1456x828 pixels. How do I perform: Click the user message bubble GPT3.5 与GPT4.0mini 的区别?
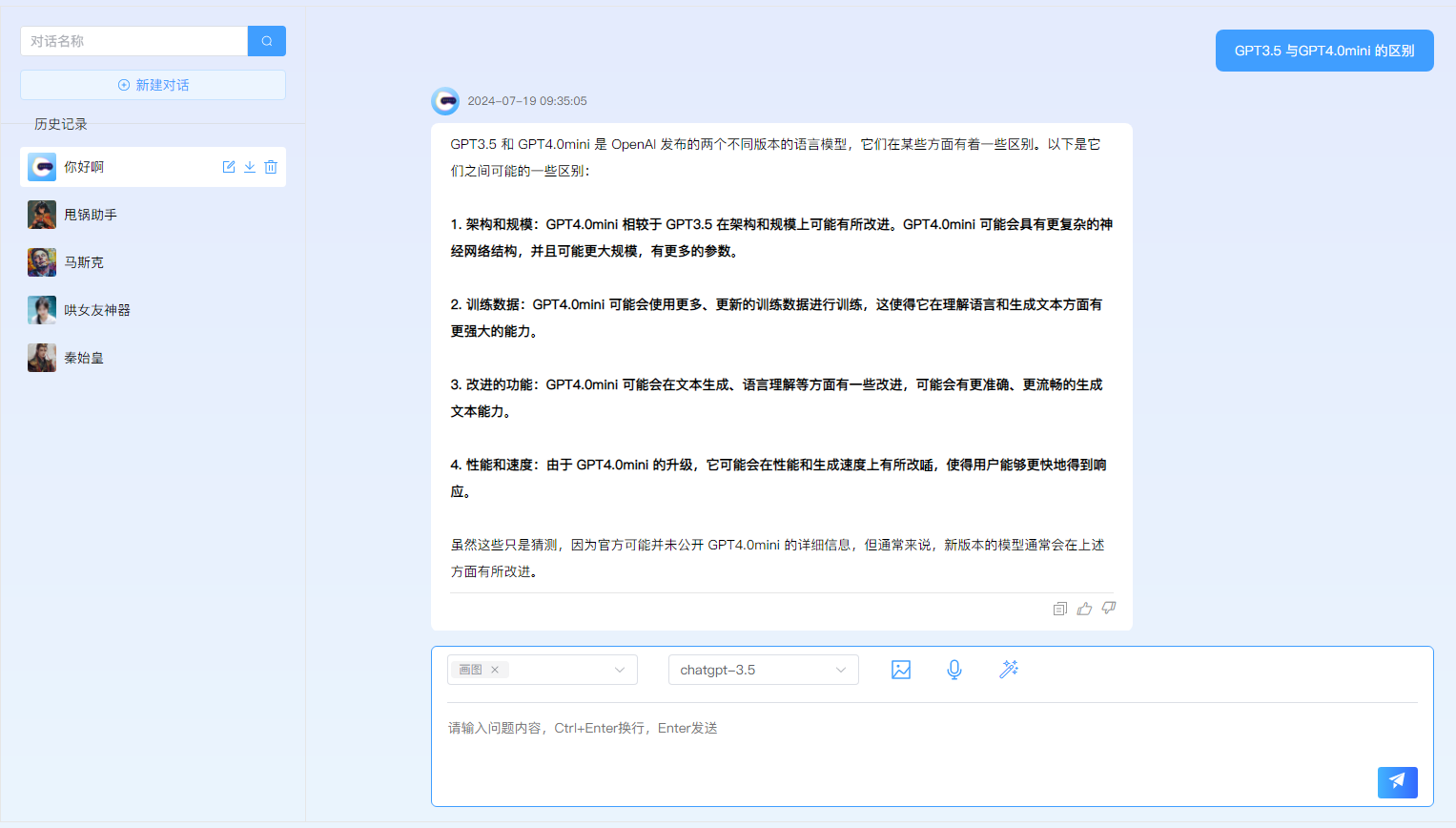click(x=1324, y=51)
